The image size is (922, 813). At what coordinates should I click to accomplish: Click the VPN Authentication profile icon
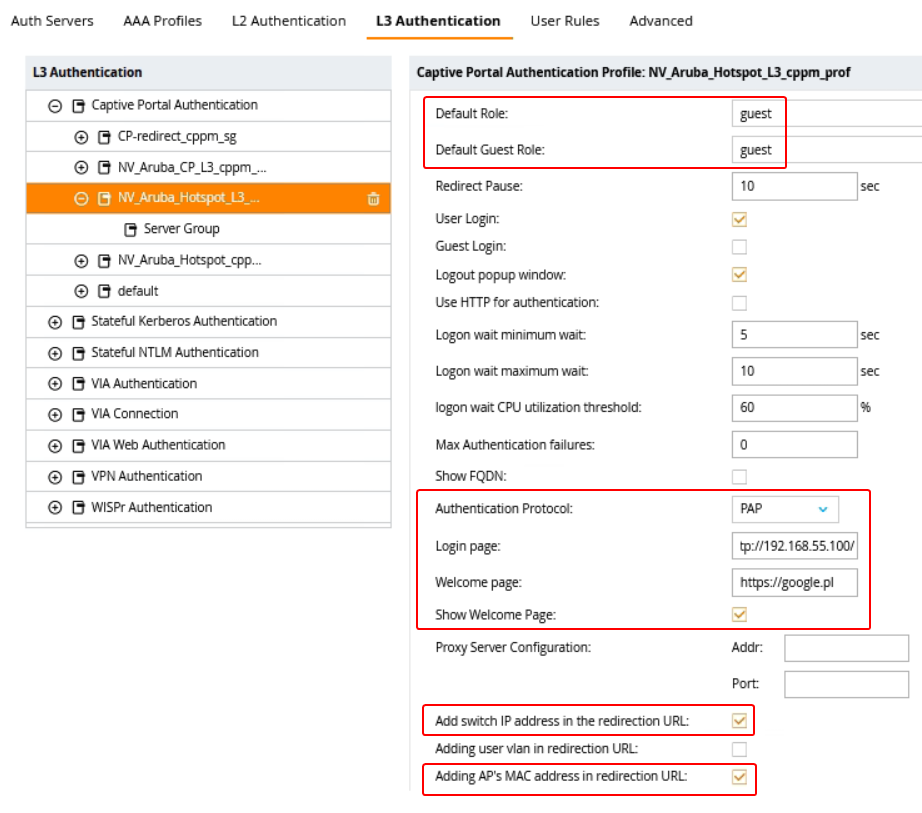pos(78,477)
